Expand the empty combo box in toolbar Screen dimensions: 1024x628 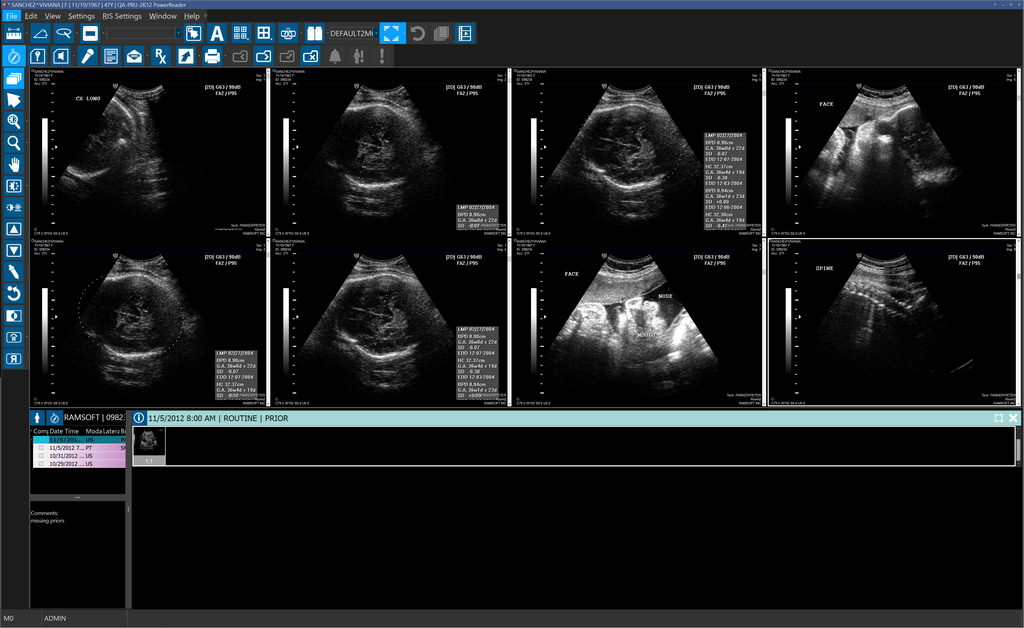tap(178, 33)
